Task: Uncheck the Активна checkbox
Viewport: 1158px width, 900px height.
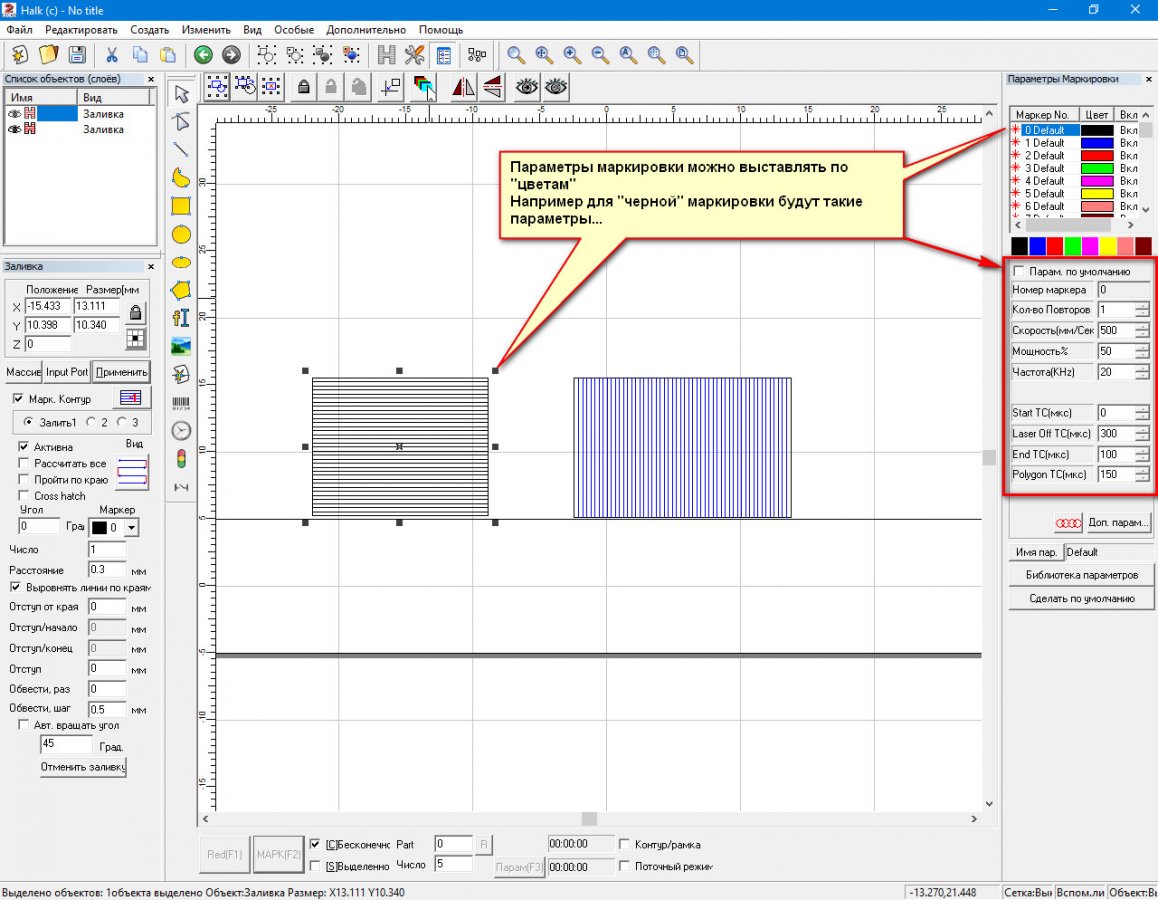Action: pyautogui.click(x=25, y=446)
